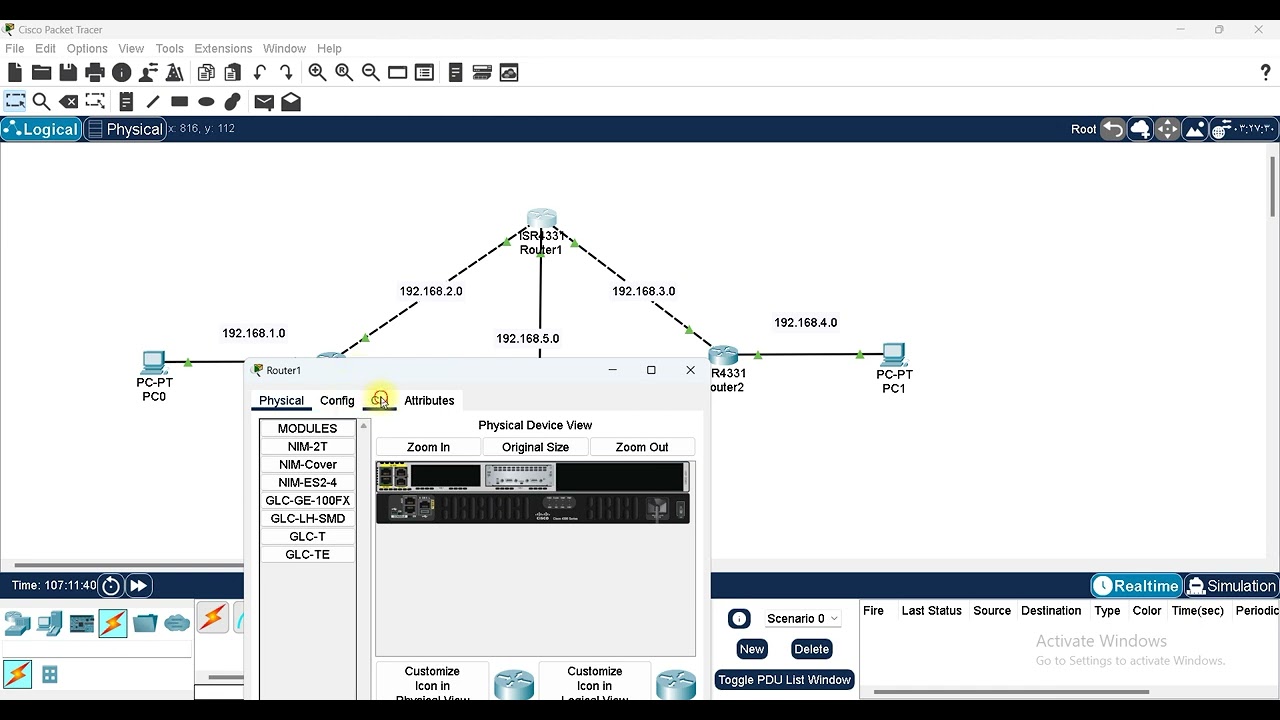The image size is (1280, 720).
Task: Switch to Simulation mode
Action: pos(1232,586)
